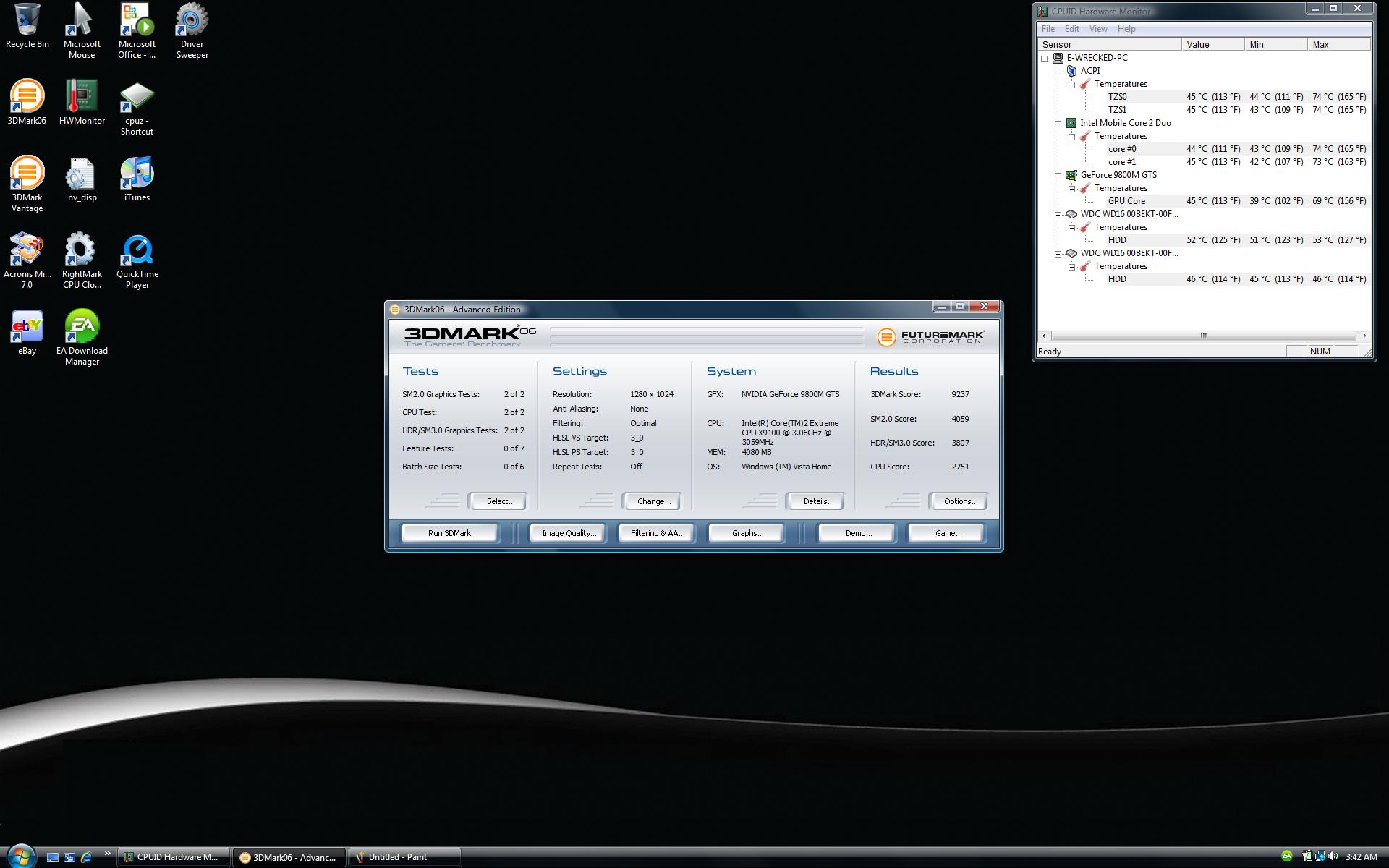The width and height of the screenshot is (1389, 868).
Task: Open Edit menu in Hardware Monitor
Action: pos(1071,29)
